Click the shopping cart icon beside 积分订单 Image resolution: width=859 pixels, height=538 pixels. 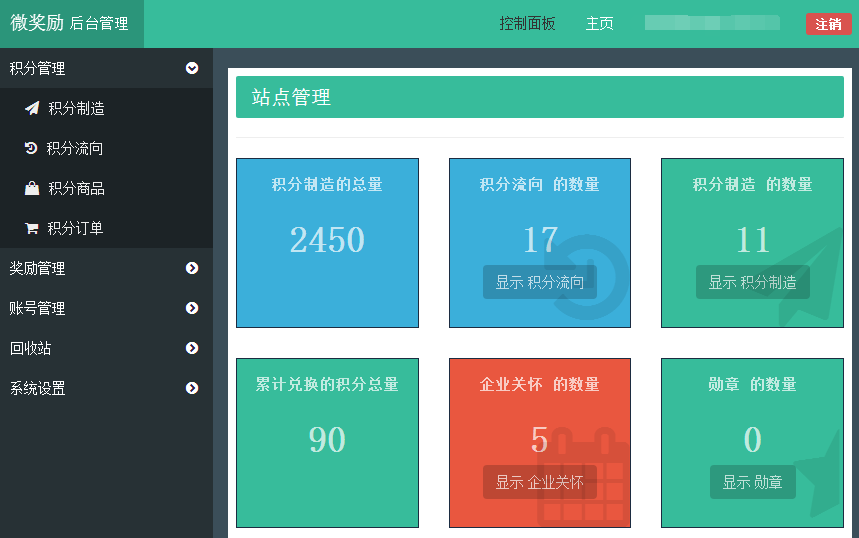point(32,228)
